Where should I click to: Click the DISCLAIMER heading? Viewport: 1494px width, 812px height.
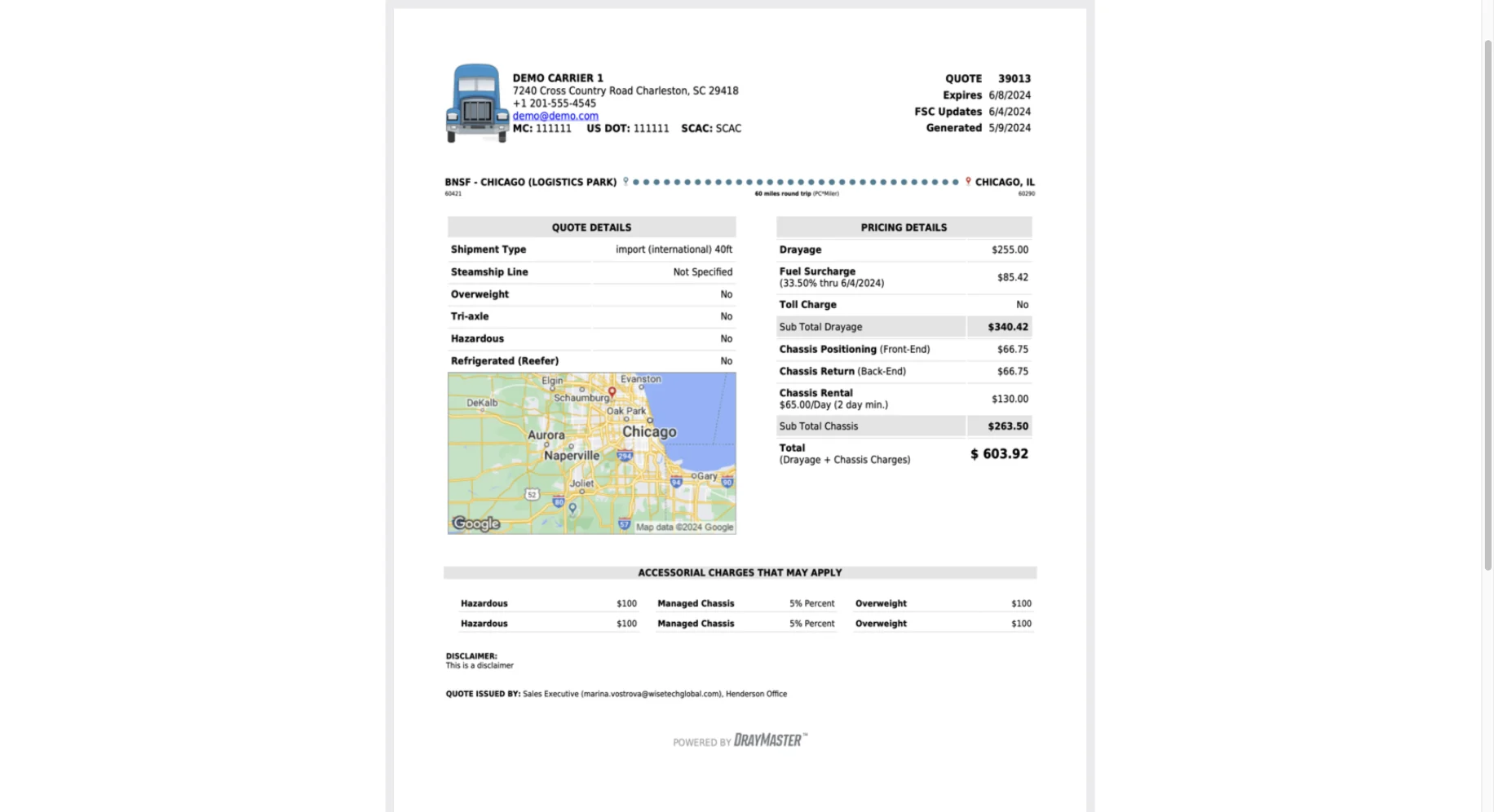pos(471,656)
